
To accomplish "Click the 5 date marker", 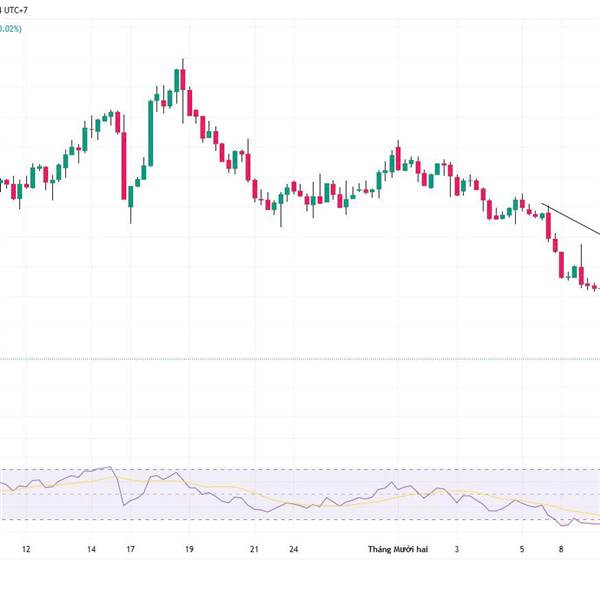I will (522, 549).
